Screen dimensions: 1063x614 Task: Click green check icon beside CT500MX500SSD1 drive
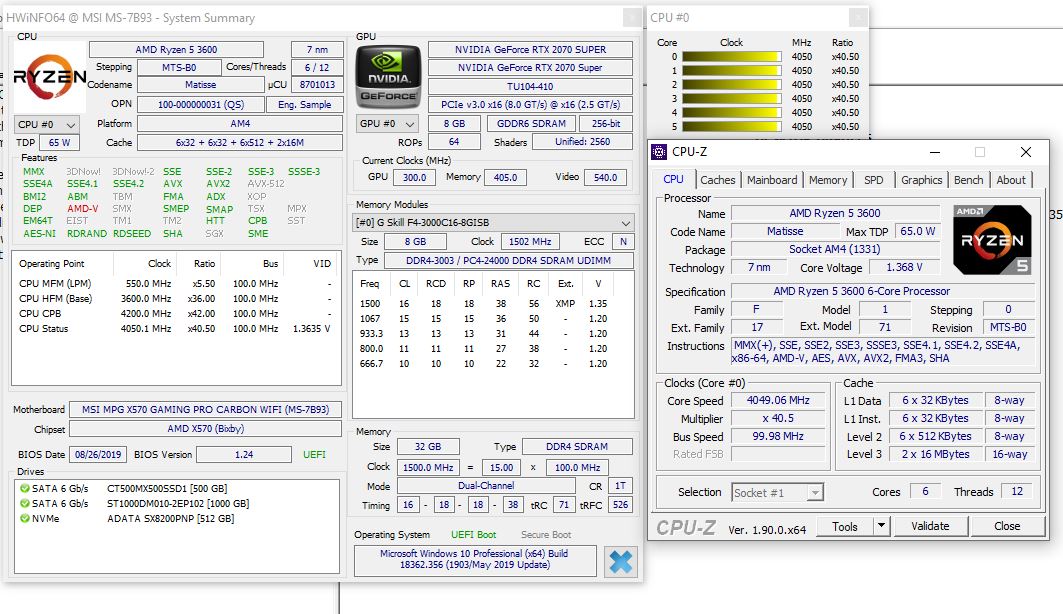click(x=24, y=488)
